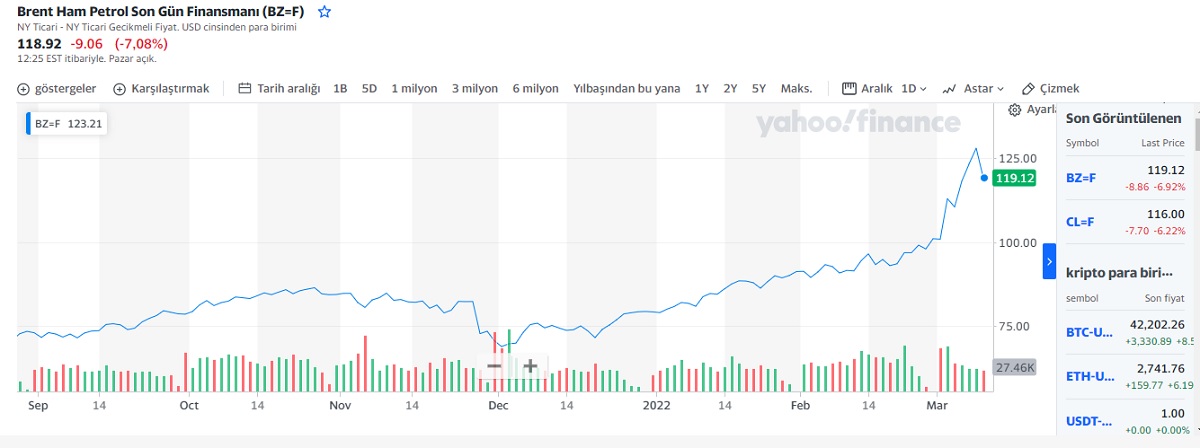Select the 1B time range
This screenshot has width=1200, height=448.
(x=340, y=88)
